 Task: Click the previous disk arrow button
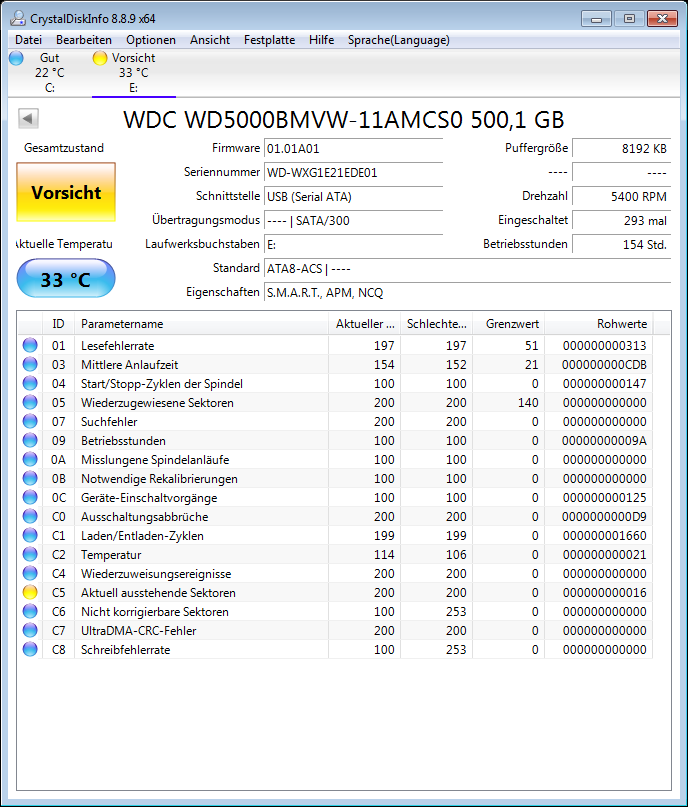28,119
